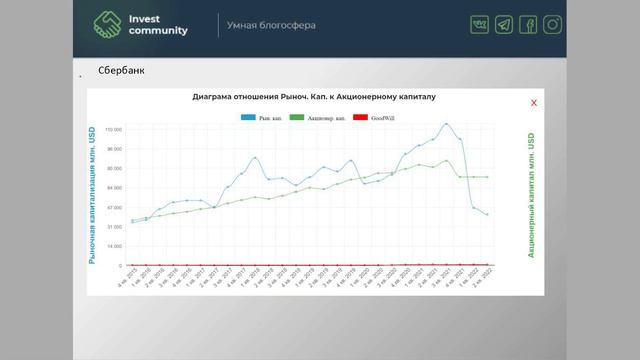Click the '14 000' y-axis tick value

point(115,246)
